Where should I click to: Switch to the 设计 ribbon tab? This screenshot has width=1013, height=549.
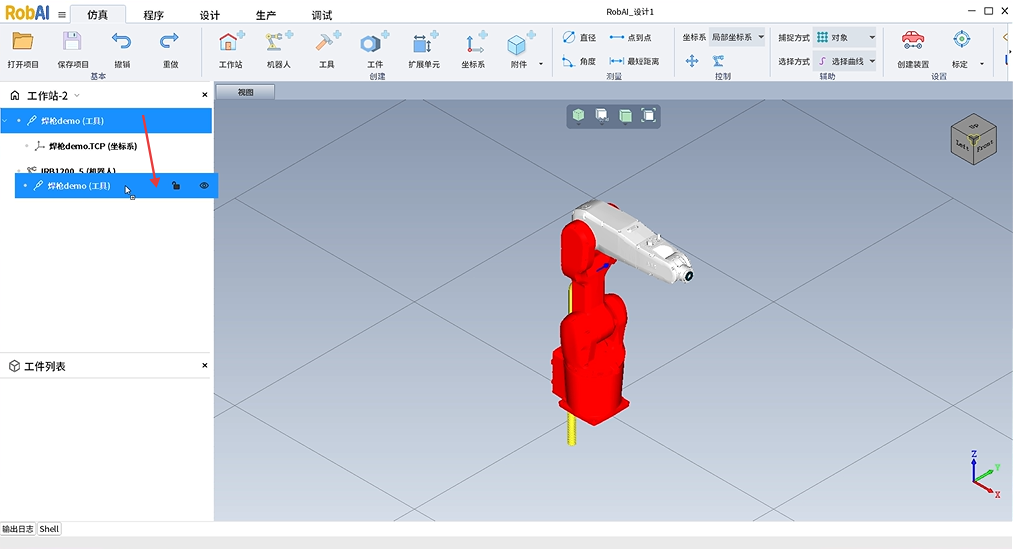pos(209,15)
